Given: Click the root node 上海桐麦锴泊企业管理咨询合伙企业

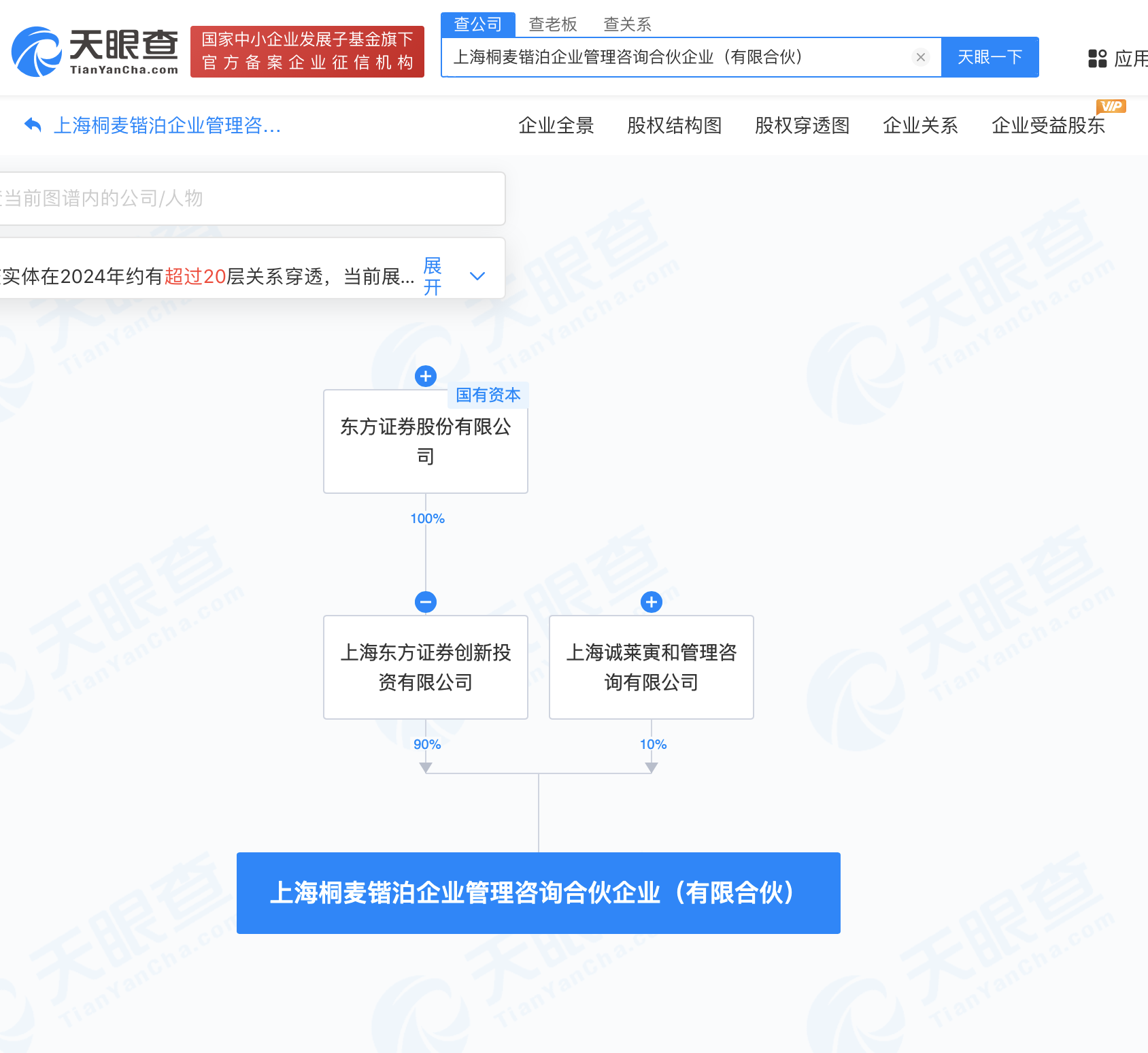Looking at the screenshot, I should (x=539, y=893).
